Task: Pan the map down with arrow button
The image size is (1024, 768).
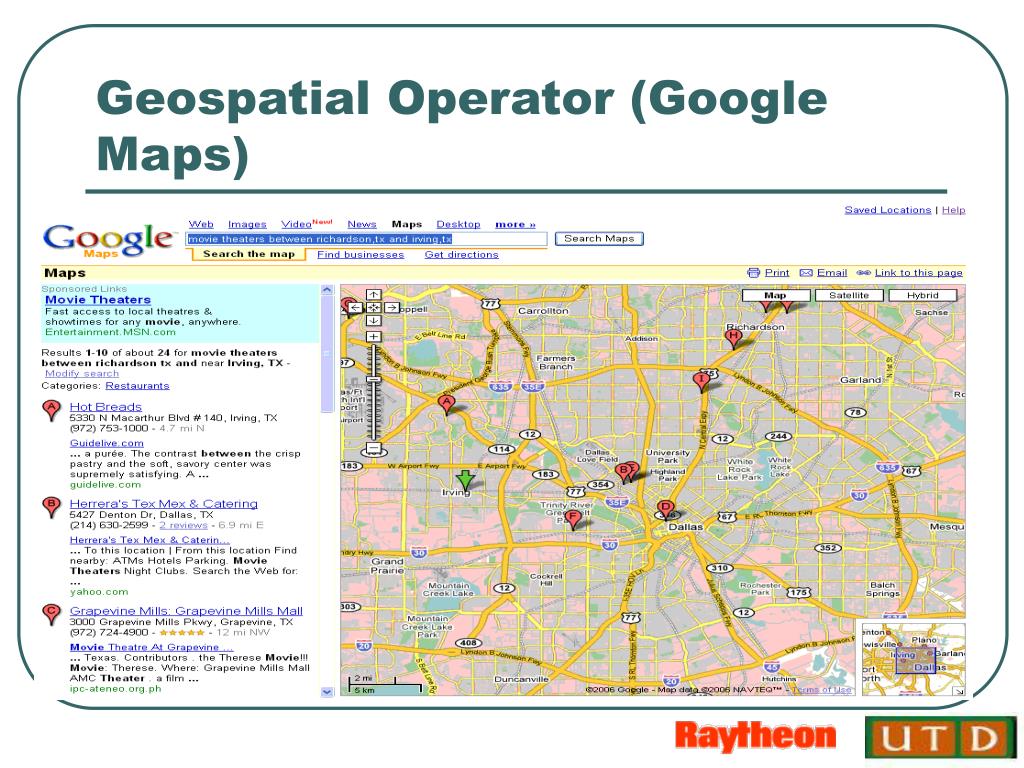Action: 373,320
